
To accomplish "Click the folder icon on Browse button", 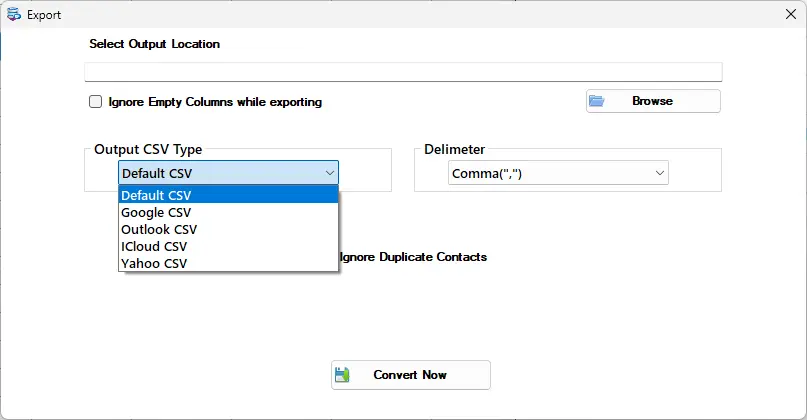I will coord(597,101).
